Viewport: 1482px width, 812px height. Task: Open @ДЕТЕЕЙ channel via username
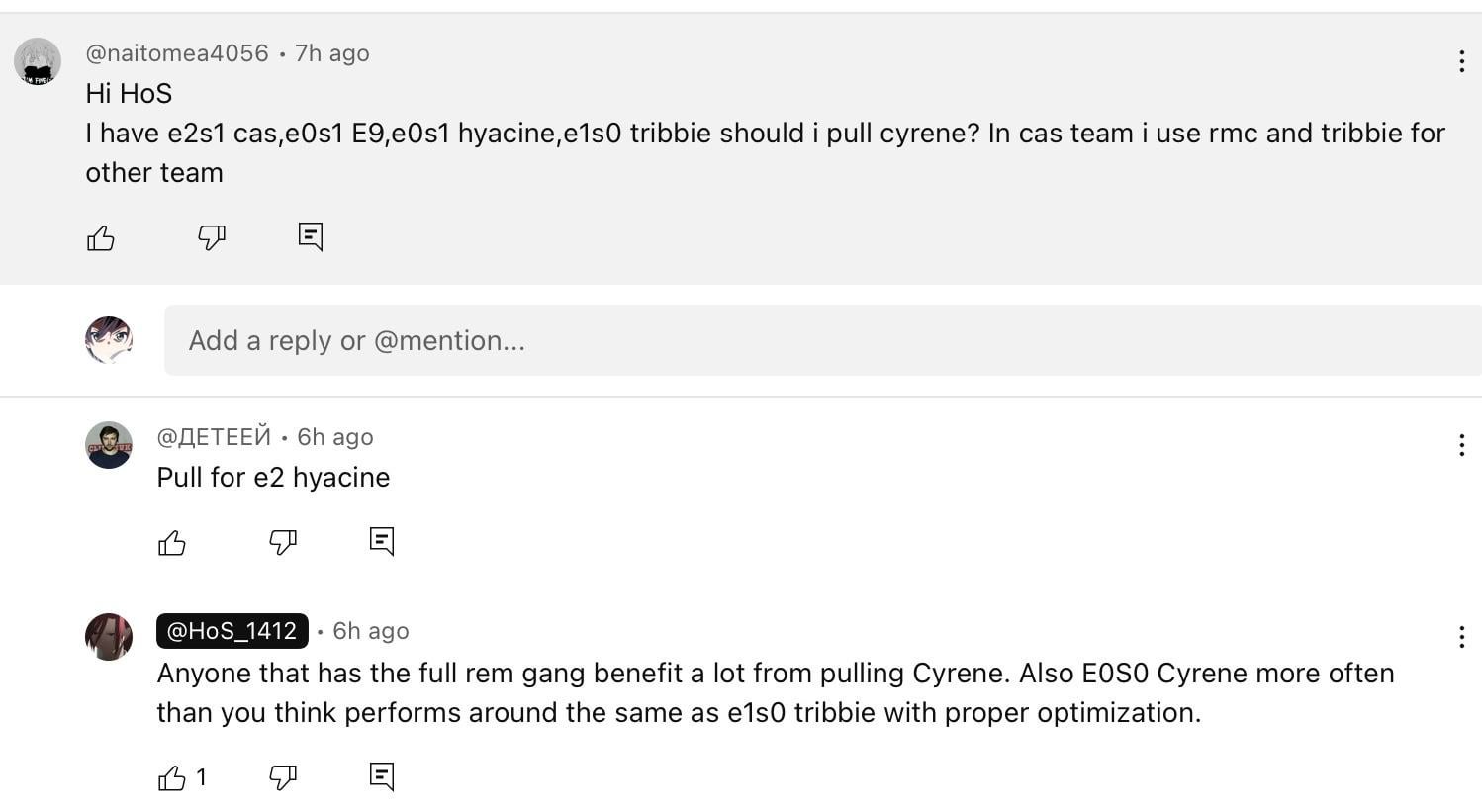click(214, 437)
